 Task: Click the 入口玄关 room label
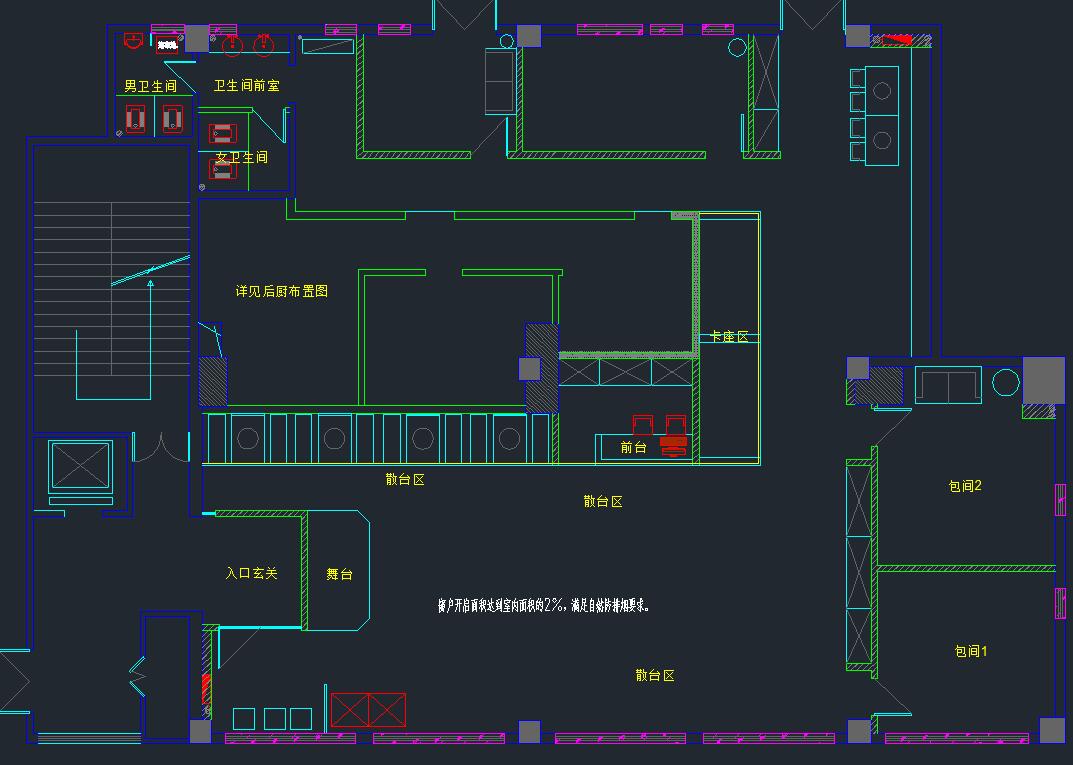click(251, 573)
